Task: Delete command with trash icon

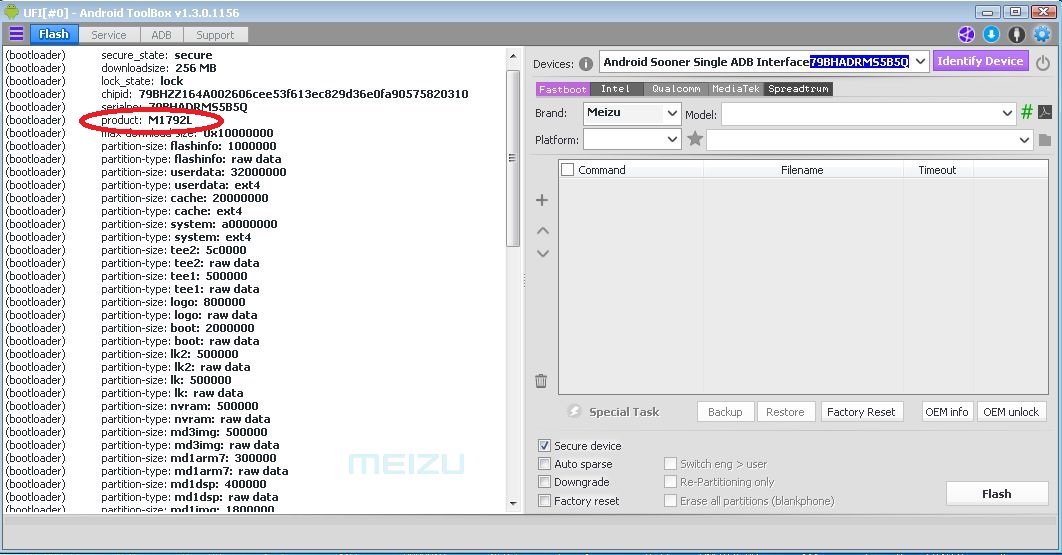Action: point(541,381)
